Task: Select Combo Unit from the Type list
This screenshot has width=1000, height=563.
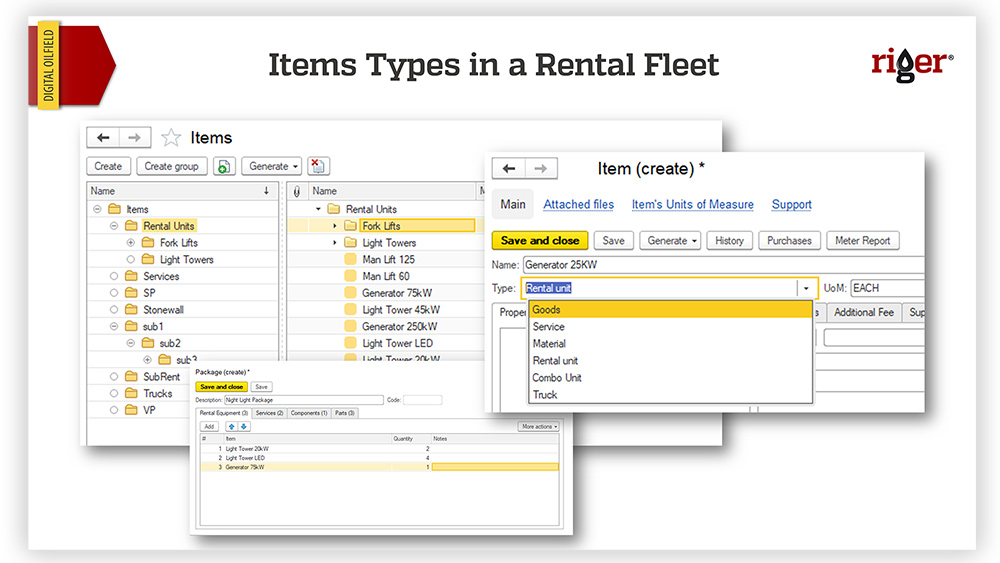Action: 557,378
